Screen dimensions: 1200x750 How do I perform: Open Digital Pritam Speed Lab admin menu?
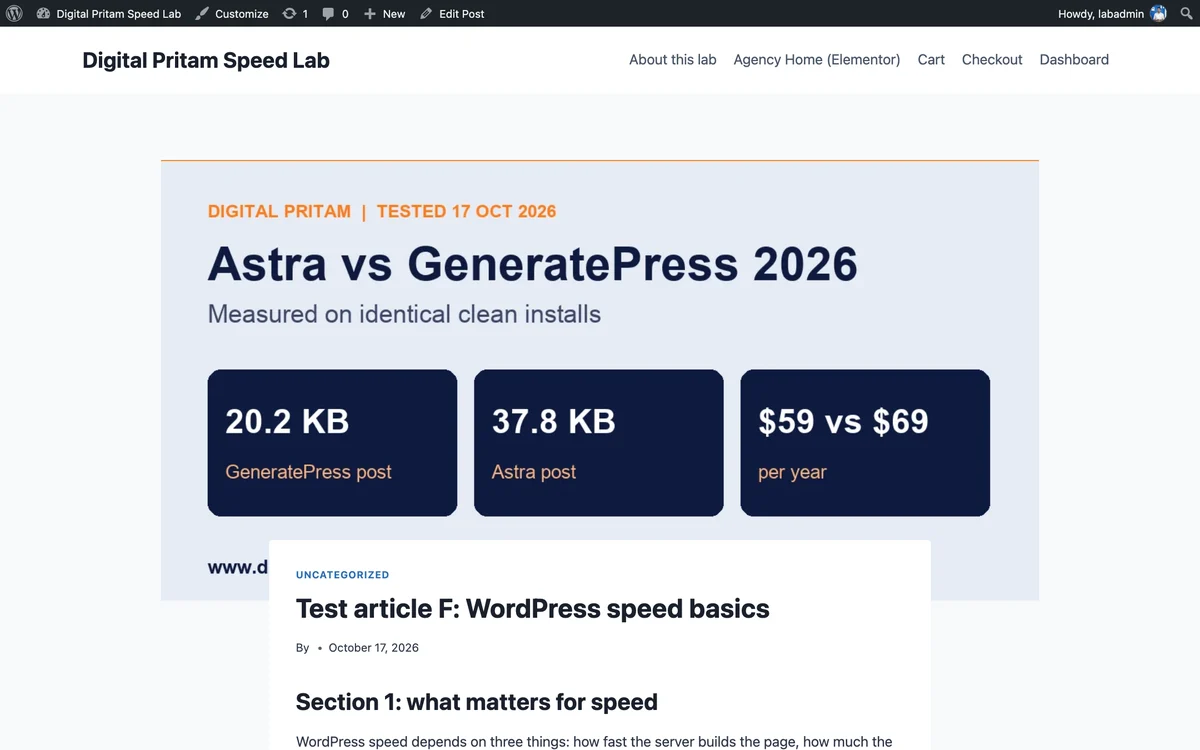[109, 14]
